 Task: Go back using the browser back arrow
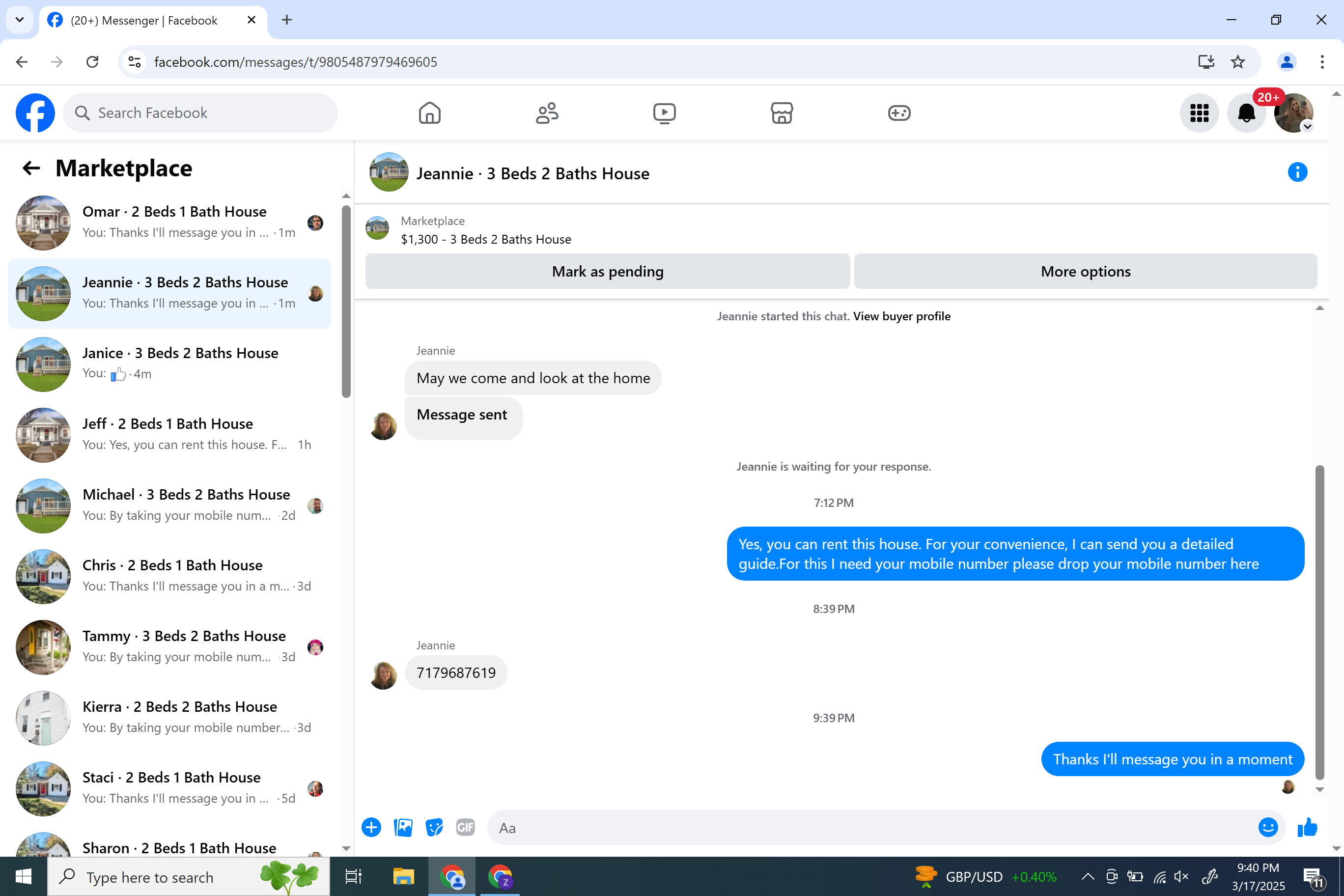[22, 62]
